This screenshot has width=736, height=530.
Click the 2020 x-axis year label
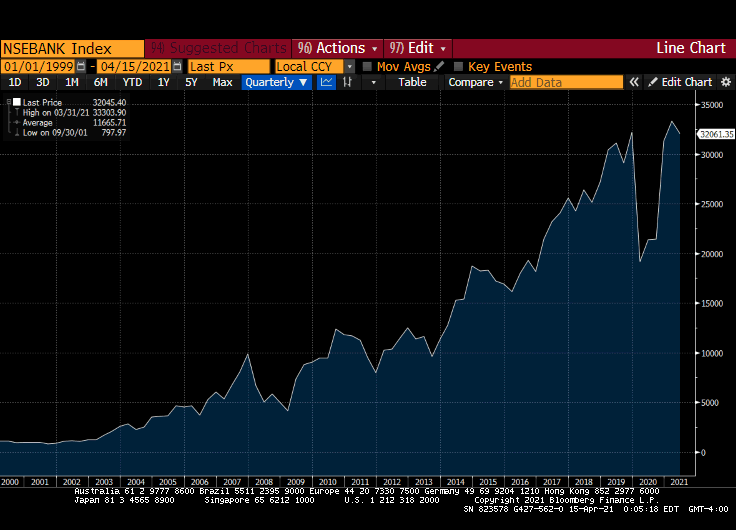coord(648,482)
